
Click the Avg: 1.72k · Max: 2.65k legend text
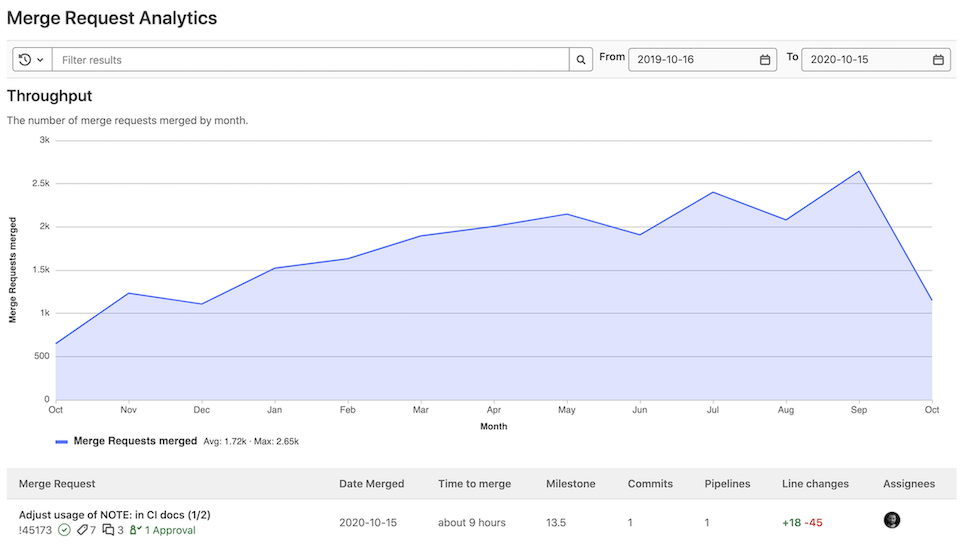pyautogui.click(x=251, y=441)
